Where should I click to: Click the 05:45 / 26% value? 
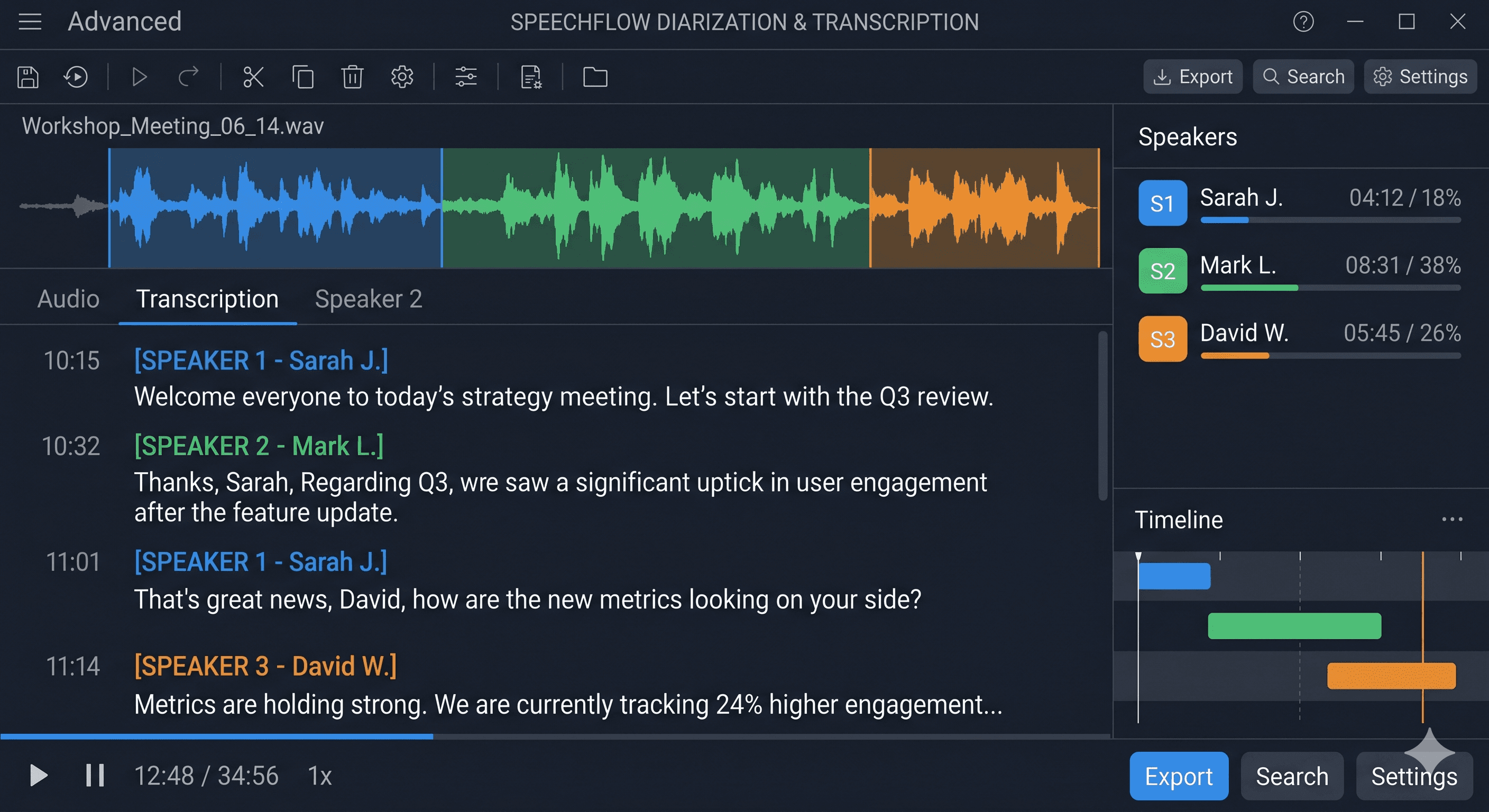click(1402, 333)
